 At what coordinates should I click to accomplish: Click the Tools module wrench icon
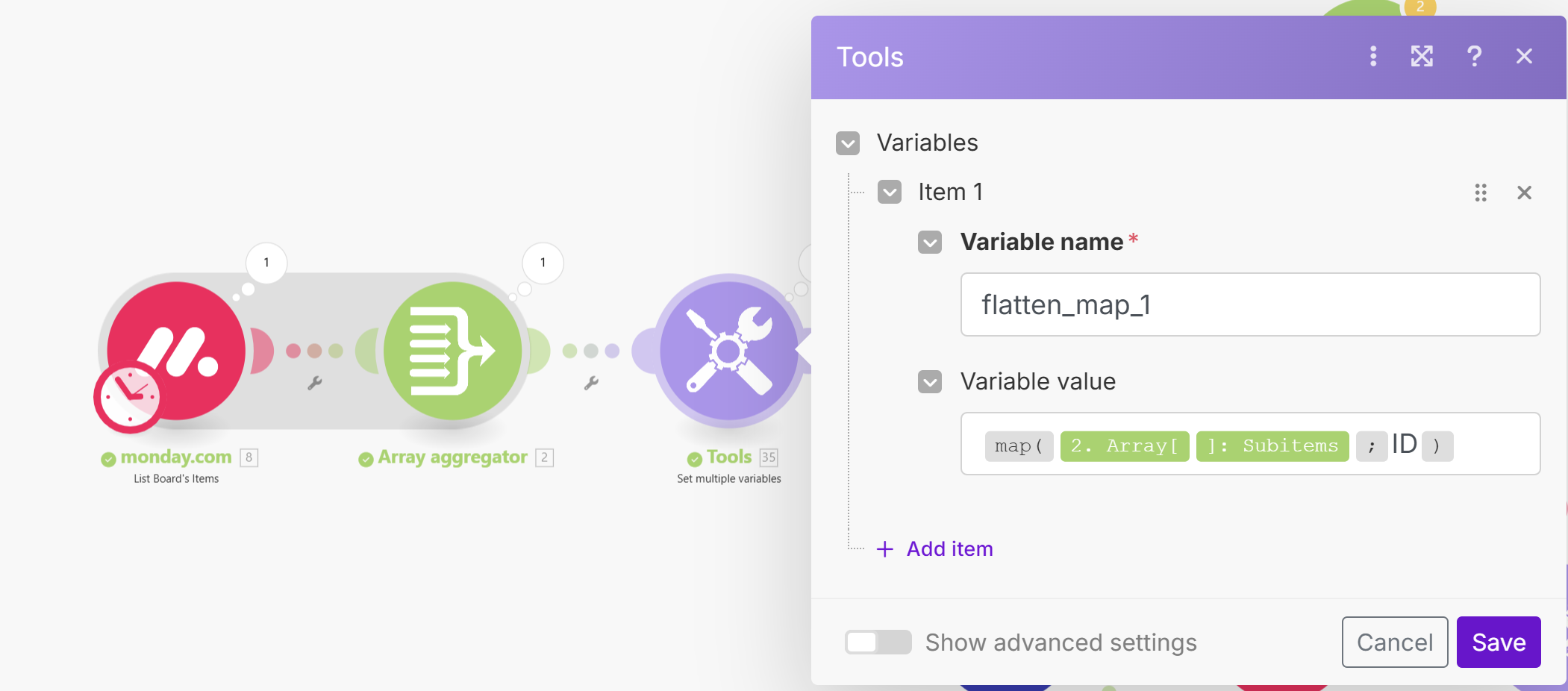pyautogui.click(x=728, y=350)
